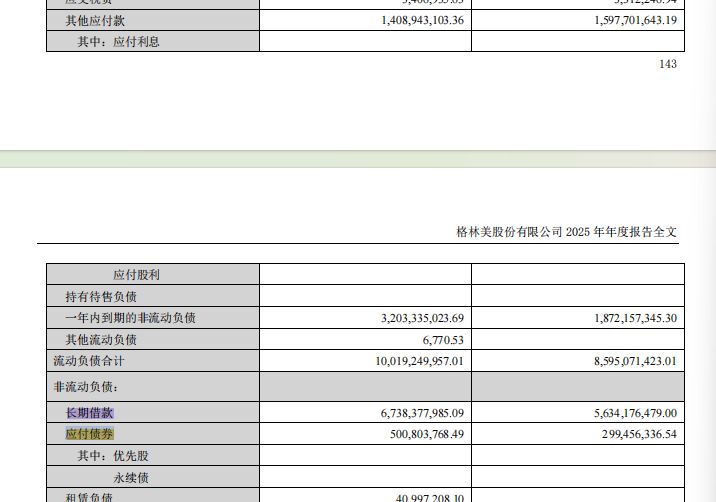Image resolution: width=716 pixels, height=502 pixels.
Task: Click the amount 3,203,335,023.69
Action: (x=423, y=318)
